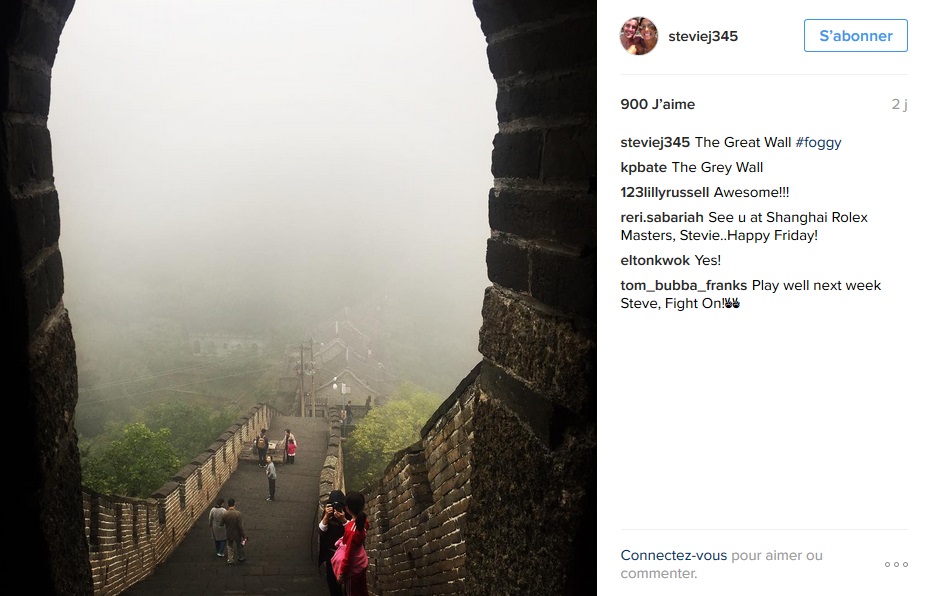
Task: Open the reri.sabariah commenter profile
Action: tap(662, 217)
